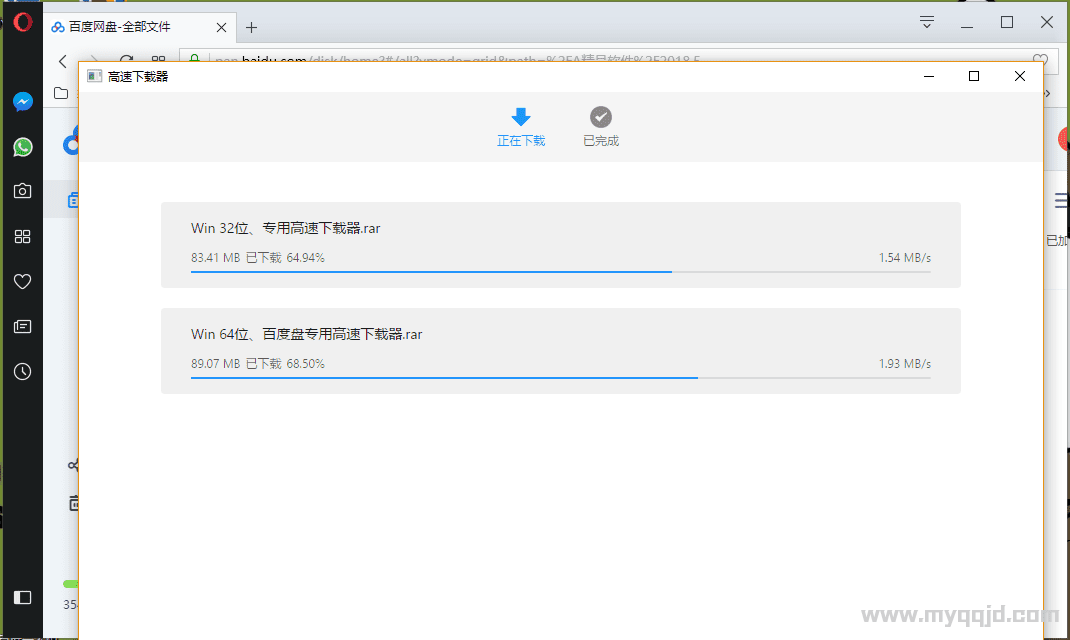Open a new browser tab

pyautogui.click(x=251, y=27)
